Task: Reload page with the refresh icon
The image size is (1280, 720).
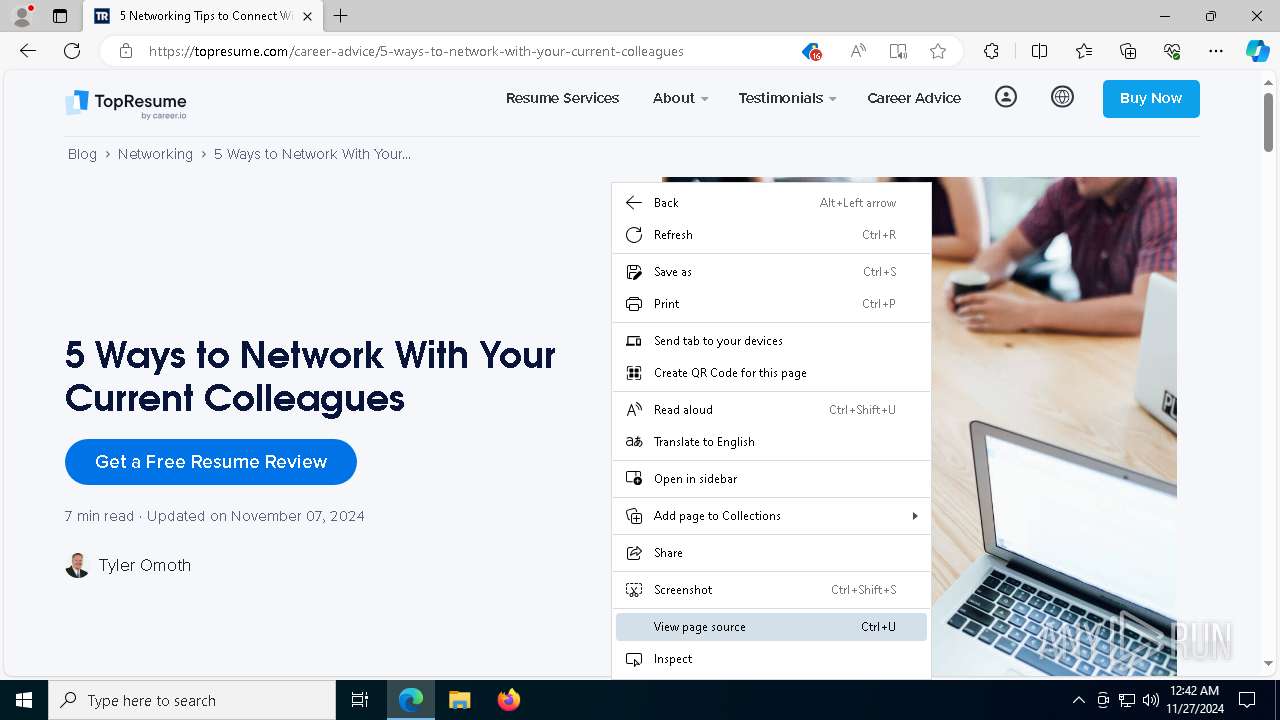Action: [x=72, y=51]
